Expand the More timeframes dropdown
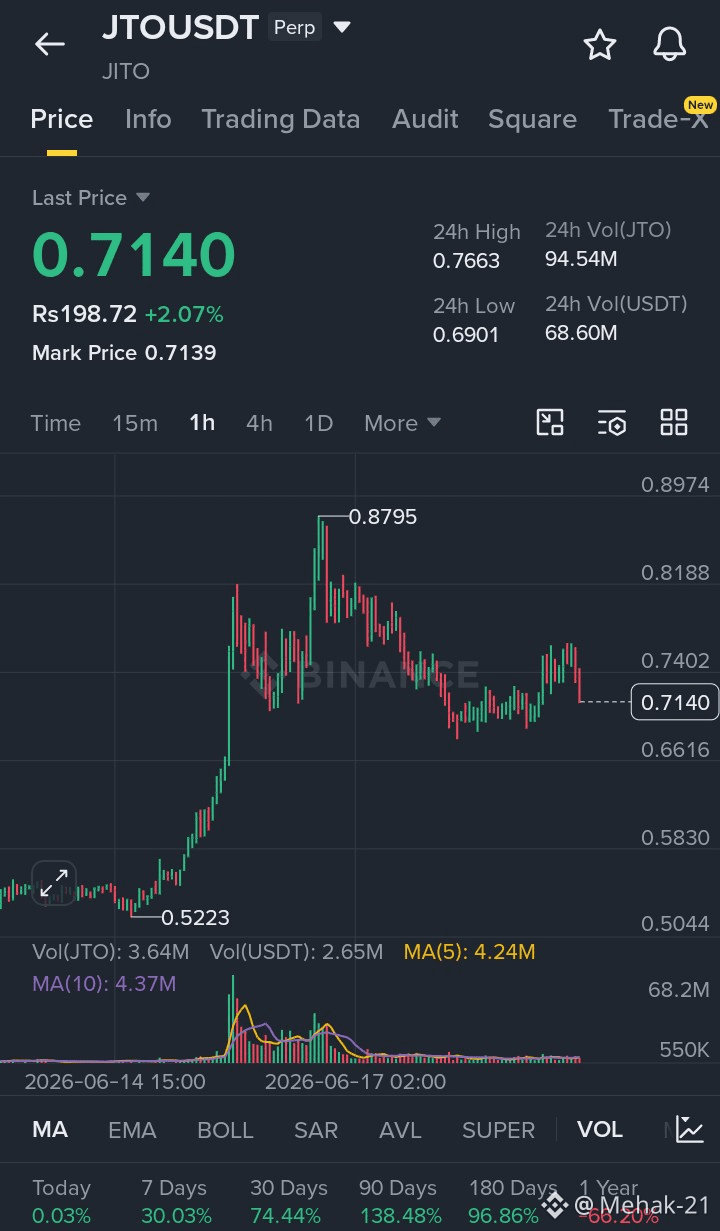The image size is (720, 1231). tap(402, 423)
